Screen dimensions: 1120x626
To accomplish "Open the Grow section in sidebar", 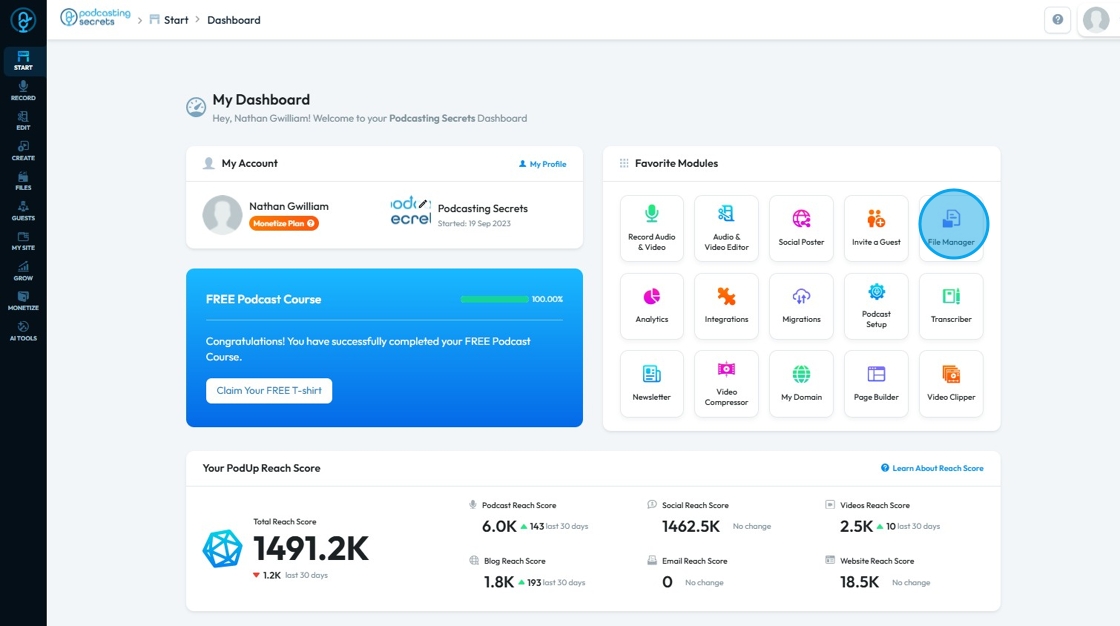I will (x=23, y=271).
